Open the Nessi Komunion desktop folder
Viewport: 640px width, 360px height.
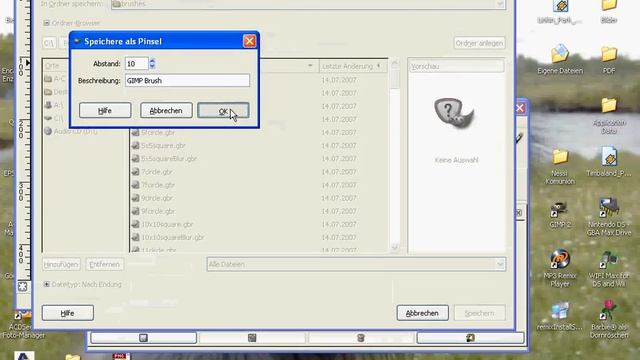click(560, 167)
